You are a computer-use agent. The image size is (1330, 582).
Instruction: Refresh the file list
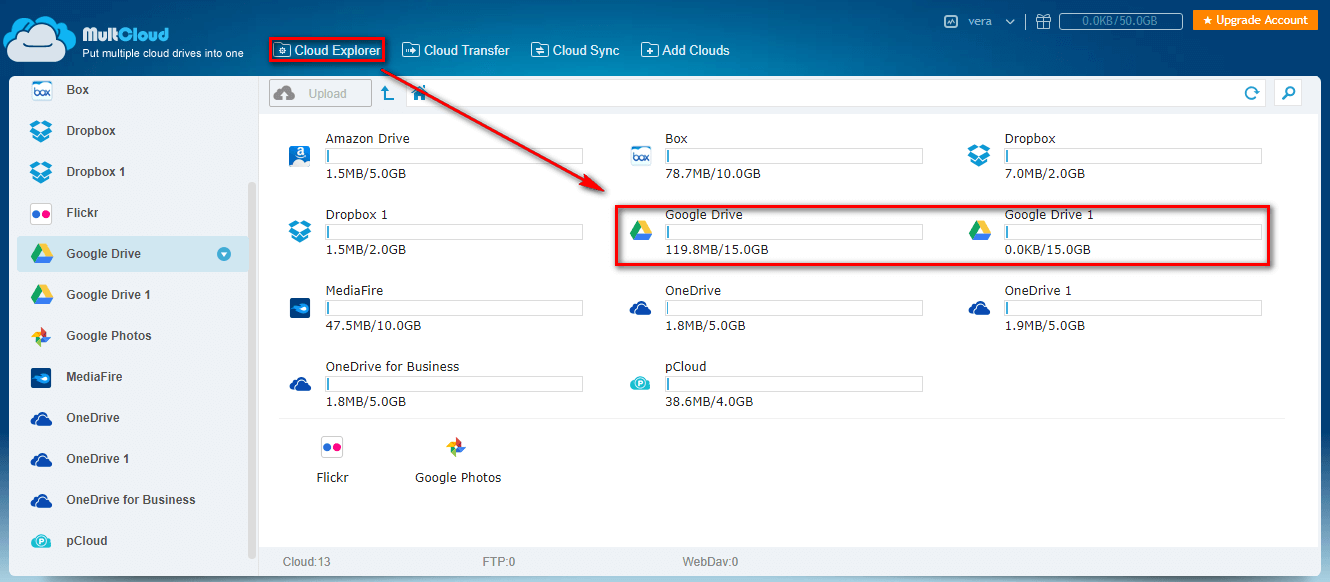pyautogui.click(x=1251, y=93)
